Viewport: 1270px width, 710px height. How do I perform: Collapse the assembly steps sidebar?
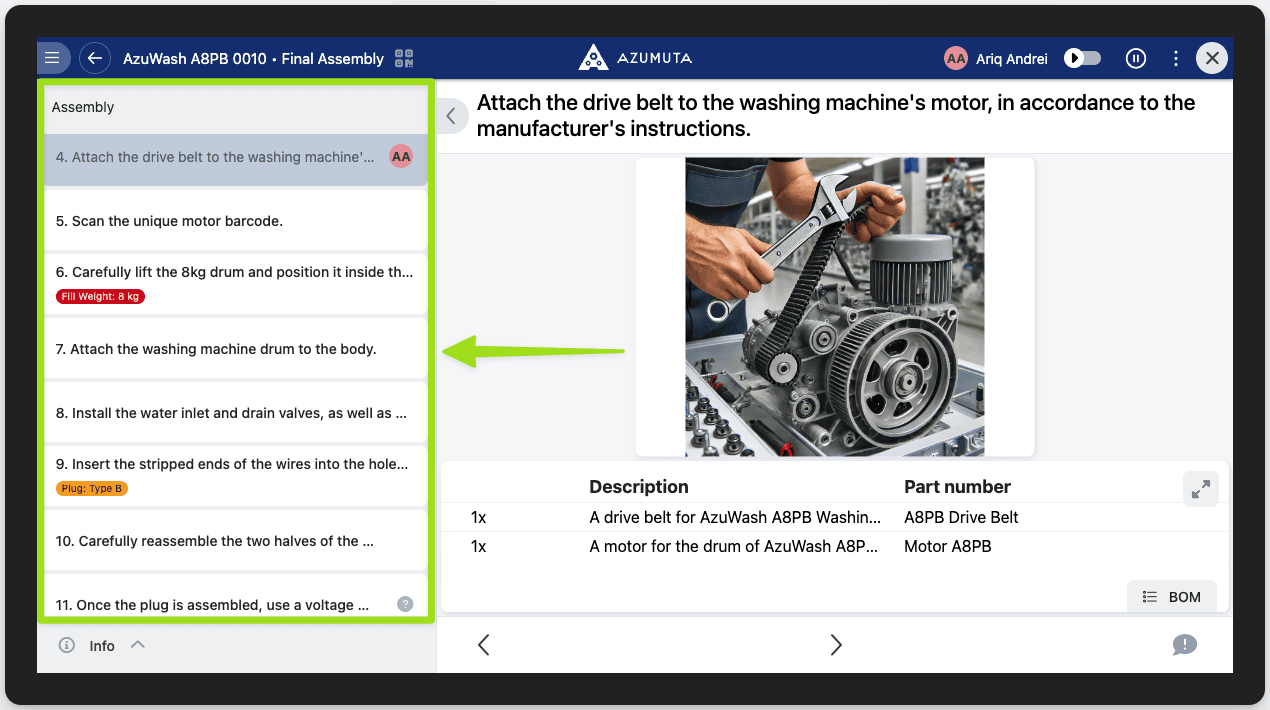pyautogui.click(x=451, y=116)
